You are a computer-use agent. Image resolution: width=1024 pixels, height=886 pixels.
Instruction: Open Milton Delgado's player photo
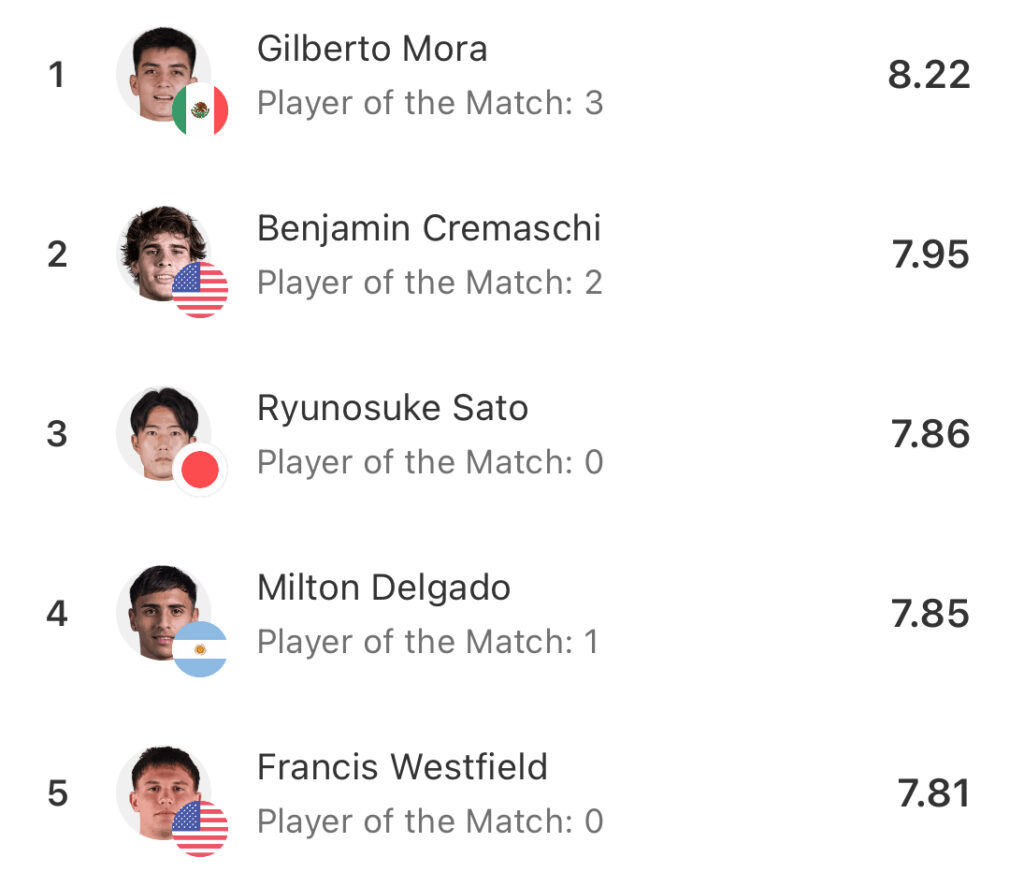[160, 610]
